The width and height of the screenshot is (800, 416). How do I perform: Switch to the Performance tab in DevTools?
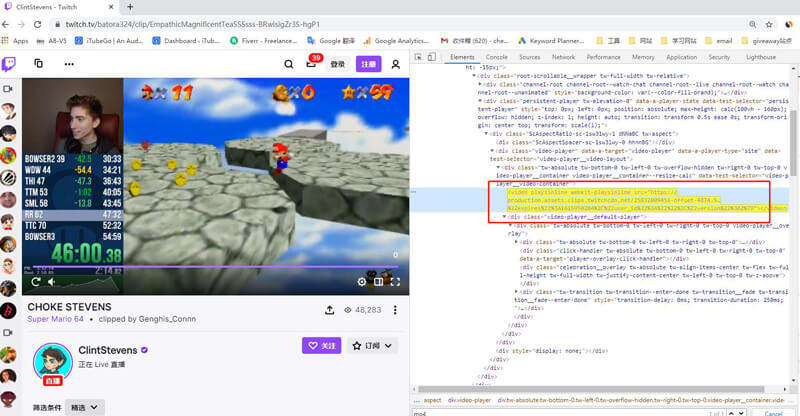click(x=604, y=57)
